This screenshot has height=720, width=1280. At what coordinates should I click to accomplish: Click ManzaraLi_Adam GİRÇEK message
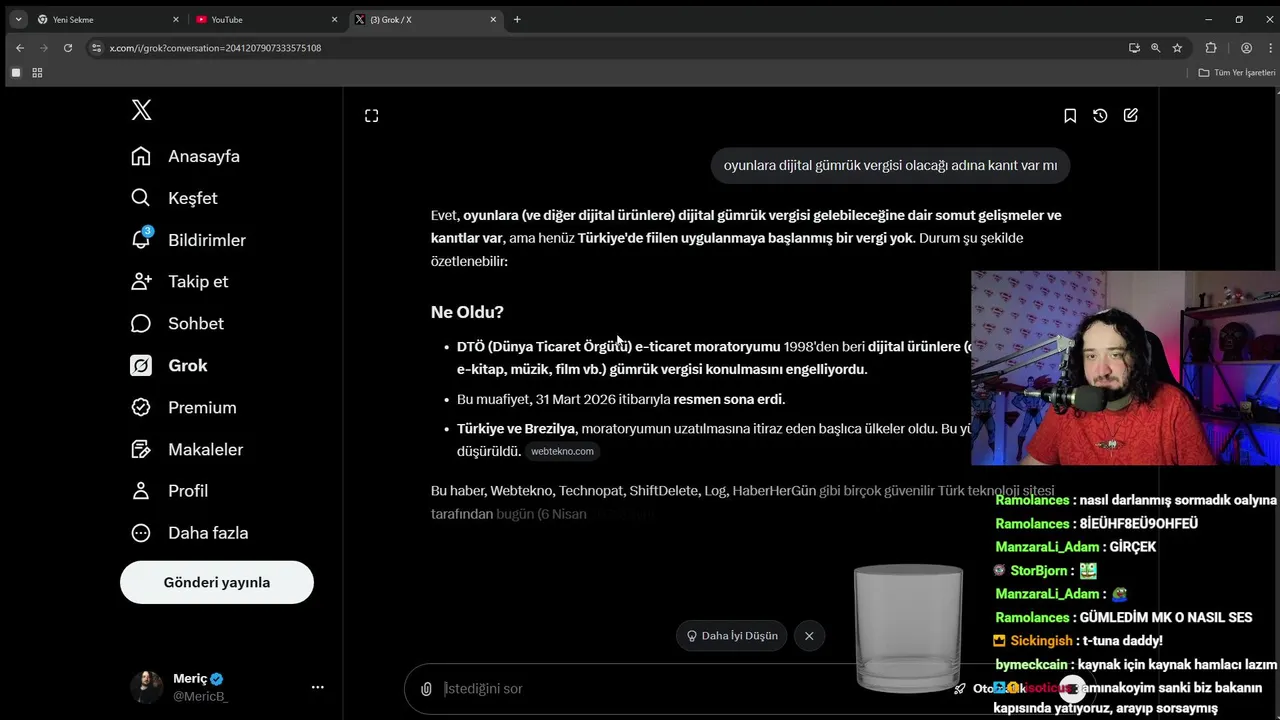click(x=1076, y=547)
